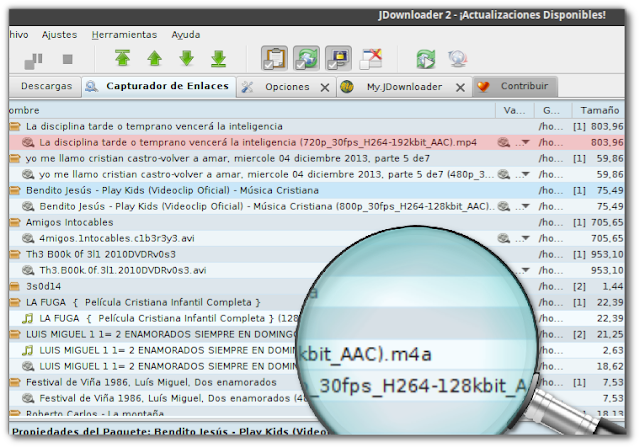
Task: Collapse the Th3 B00k 0f 3l1 package folder
Action: (15, 255)
